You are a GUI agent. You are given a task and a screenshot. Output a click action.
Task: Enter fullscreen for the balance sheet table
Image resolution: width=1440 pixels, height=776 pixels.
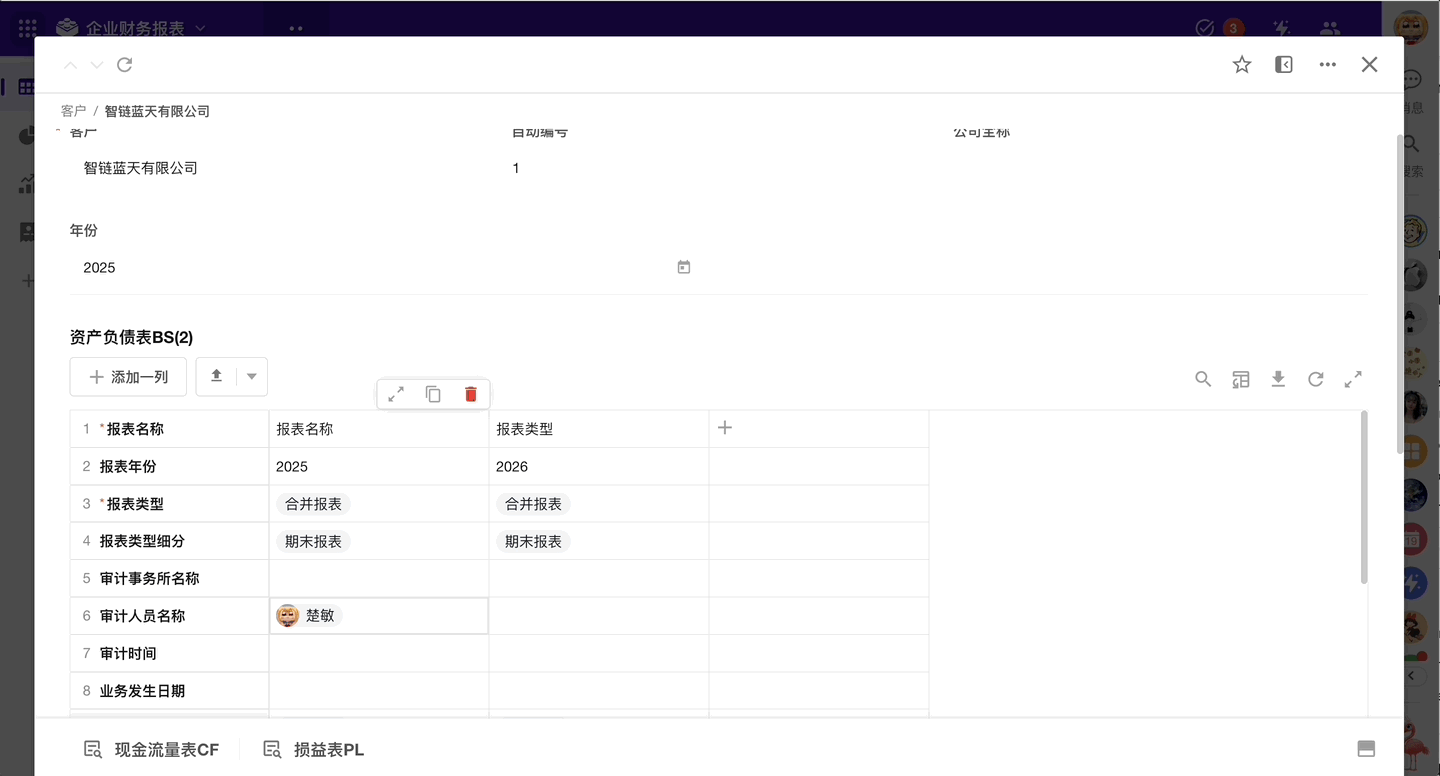click(1353, 379)
